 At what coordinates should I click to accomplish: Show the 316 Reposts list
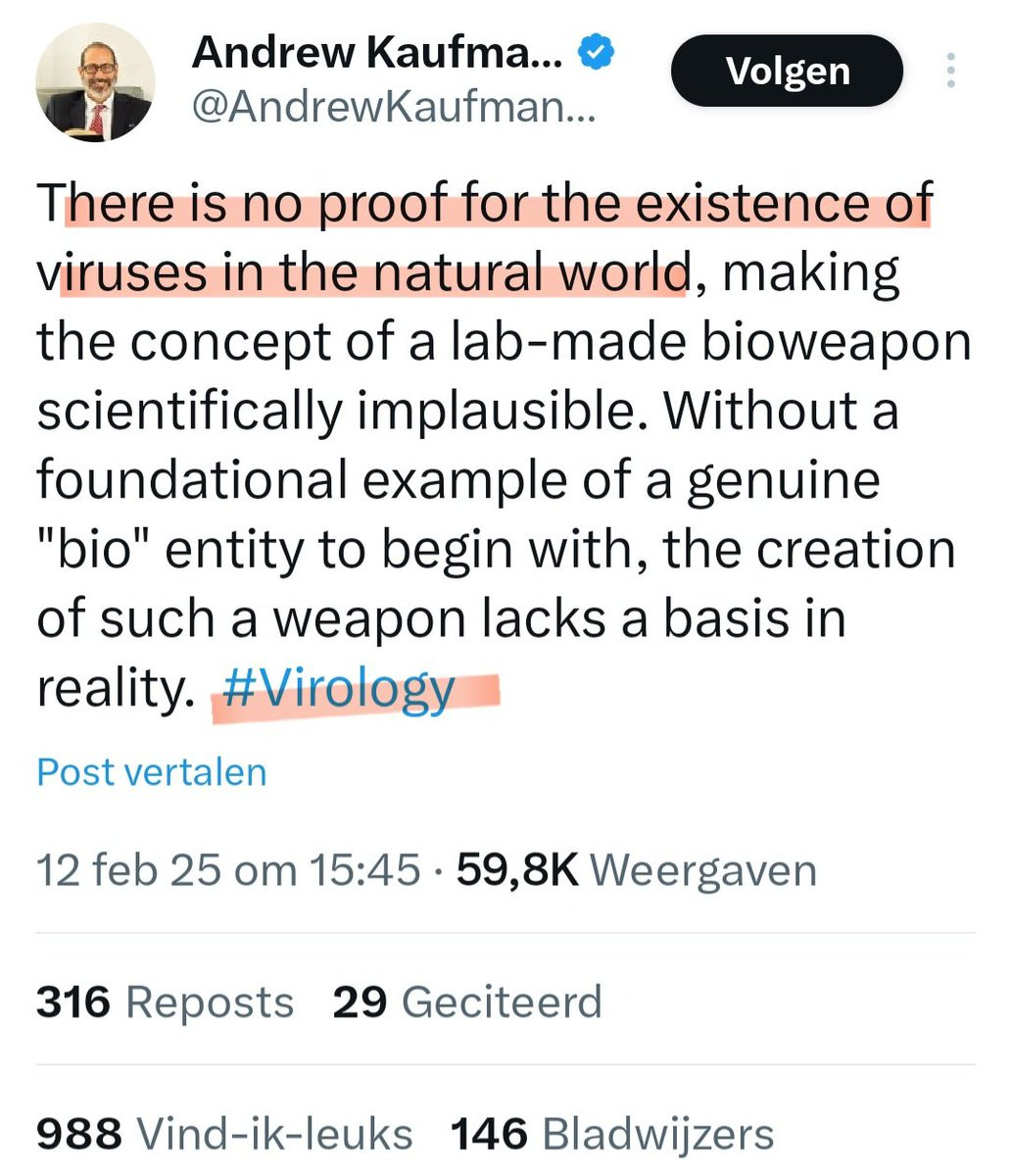click(165, 1003)
